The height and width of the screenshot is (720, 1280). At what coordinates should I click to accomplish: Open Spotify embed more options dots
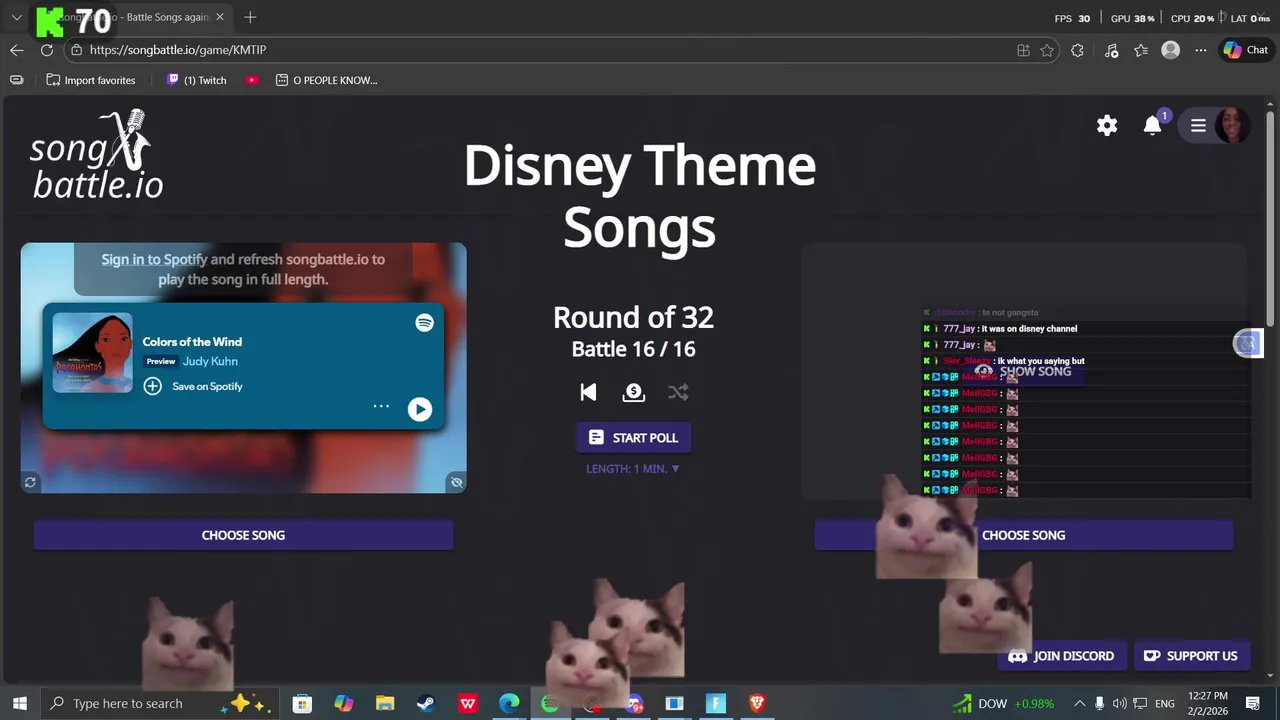(381, 406)
